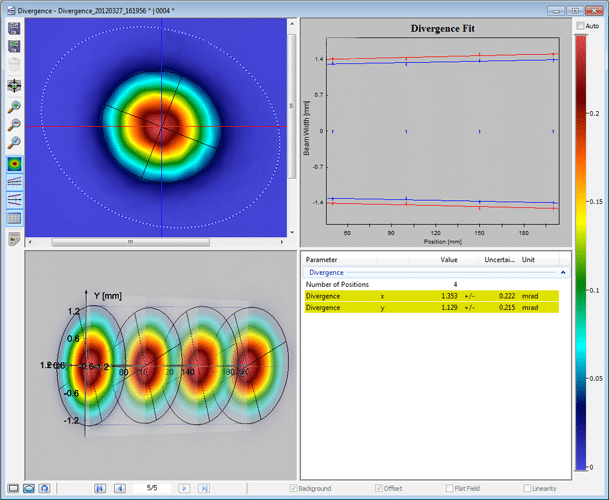Click the Value column header

[x=433, y=260]
